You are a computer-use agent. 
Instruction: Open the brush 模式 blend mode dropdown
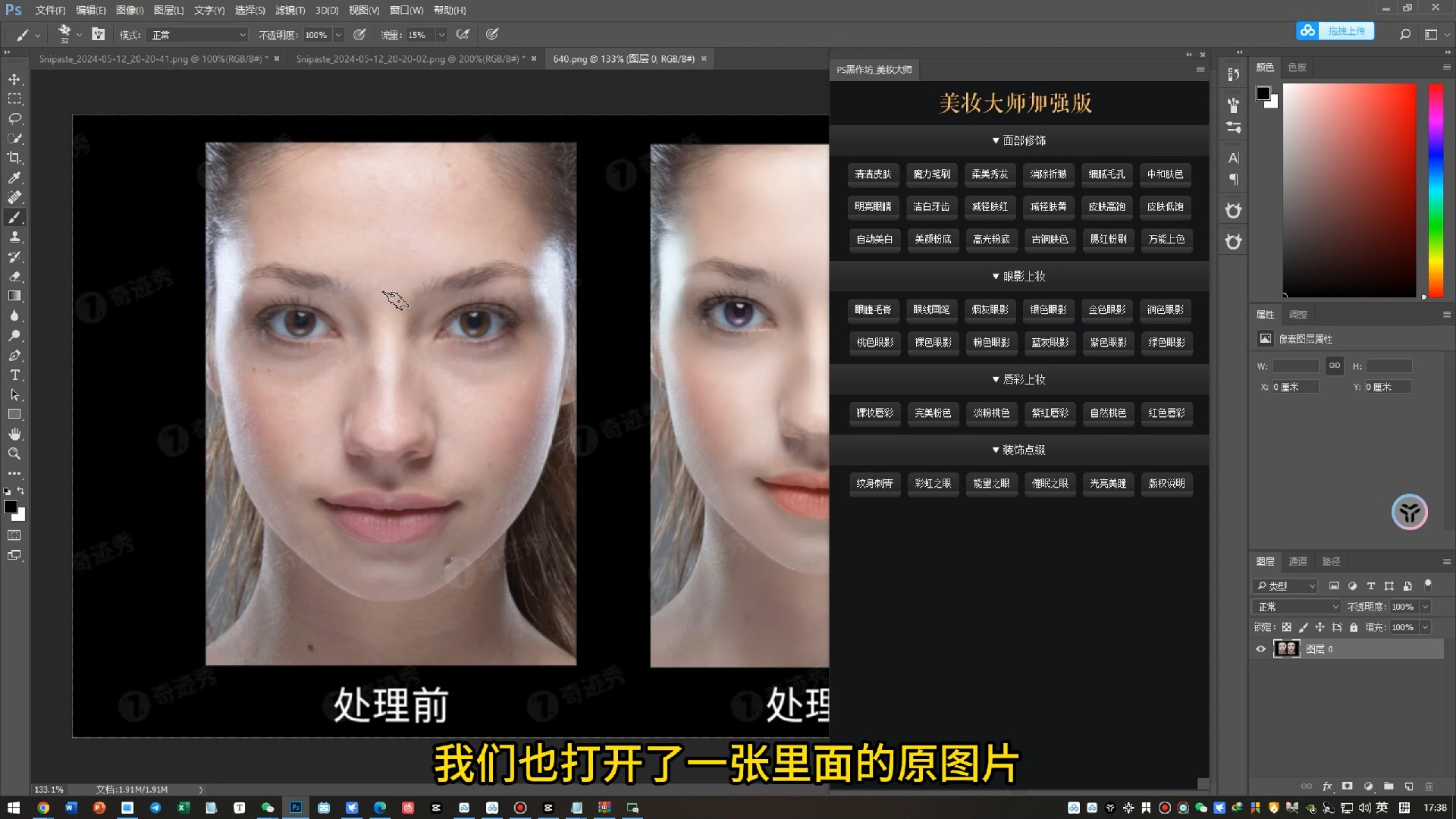coord(199,35)
